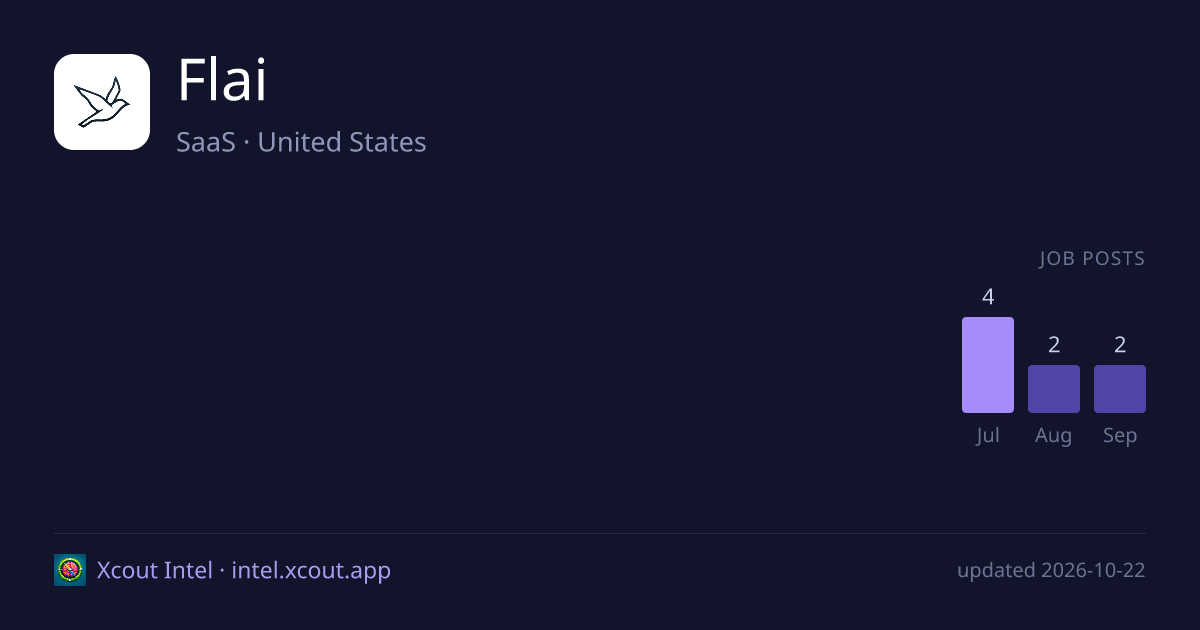Click the number 2 above September bar
1200x630 pixels.
pos(1120,345)
